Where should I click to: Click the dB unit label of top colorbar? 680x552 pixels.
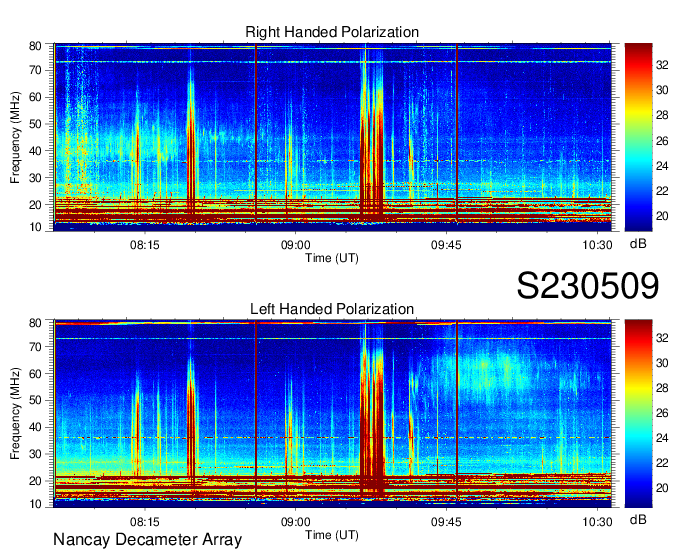coord(638,244)
